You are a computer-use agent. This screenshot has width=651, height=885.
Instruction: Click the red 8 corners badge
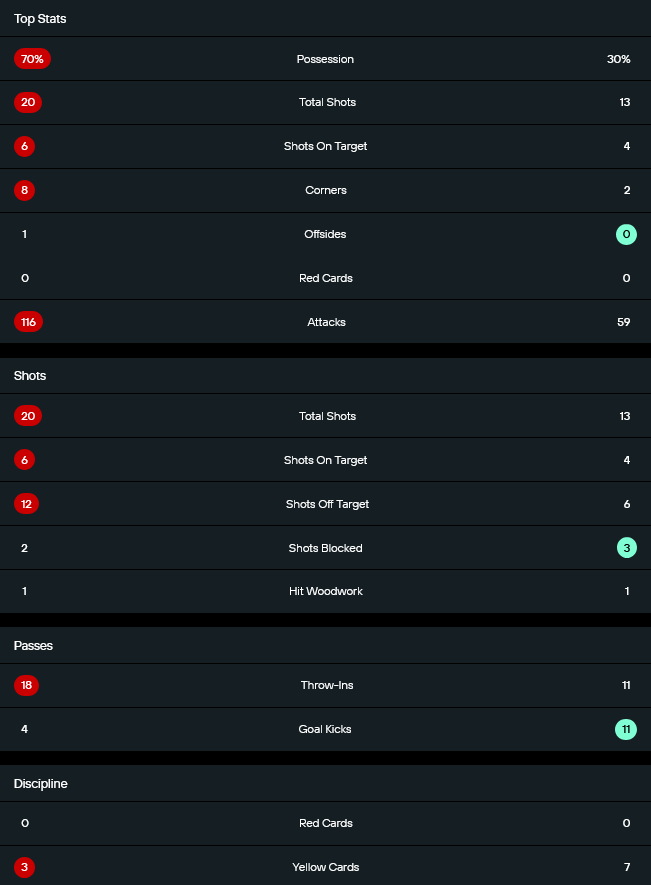(x=25, y=190)
